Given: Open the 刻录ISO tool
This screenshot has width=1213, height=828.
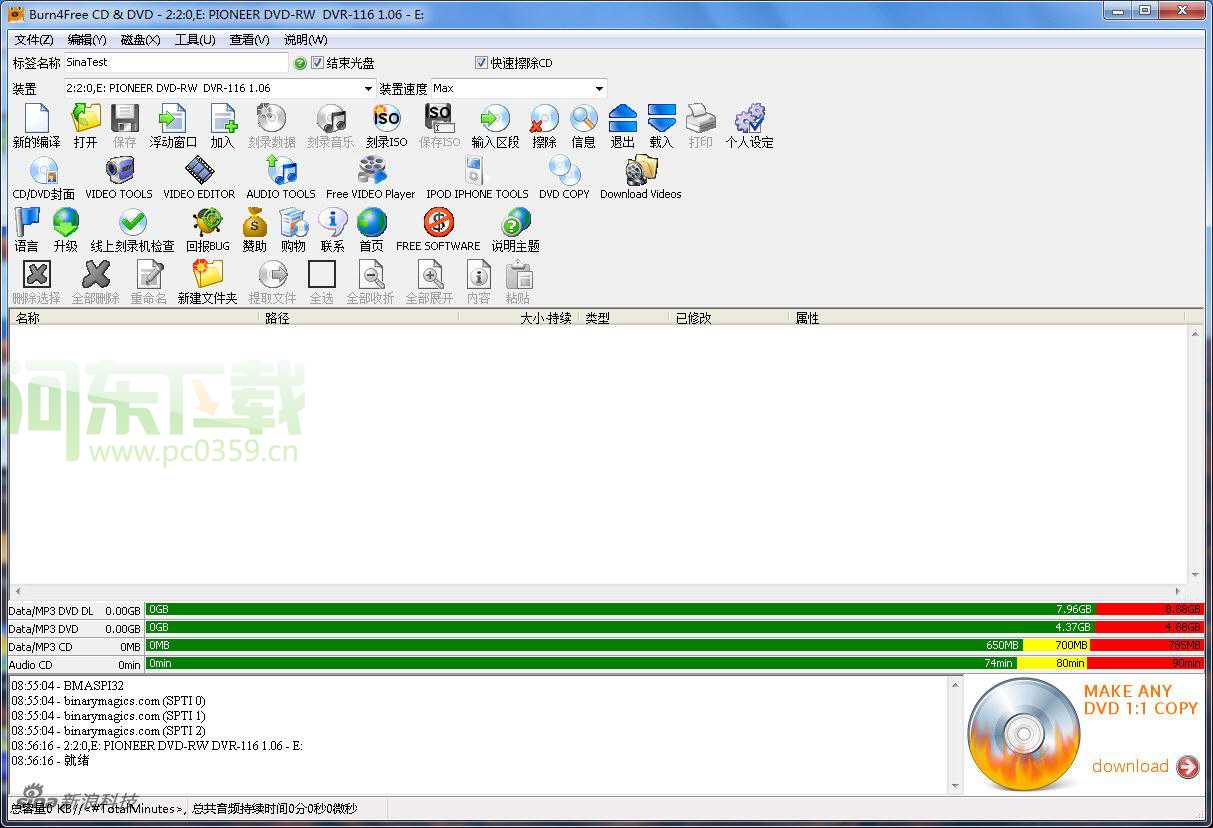Looking at the screenshot, I should click(386, 124).
